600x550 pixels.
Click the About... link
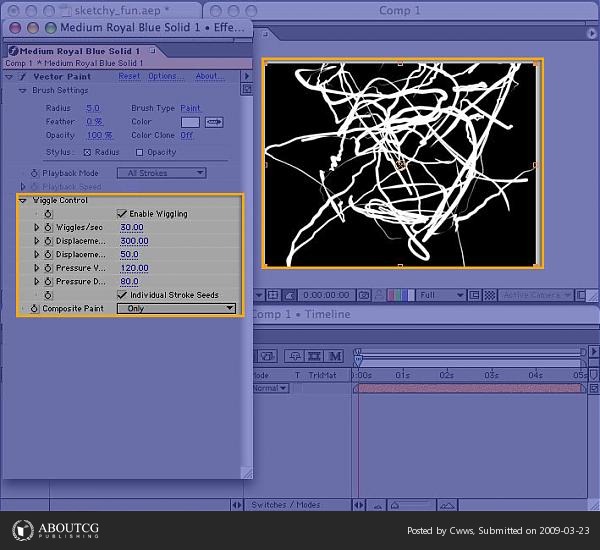point(210,76)
